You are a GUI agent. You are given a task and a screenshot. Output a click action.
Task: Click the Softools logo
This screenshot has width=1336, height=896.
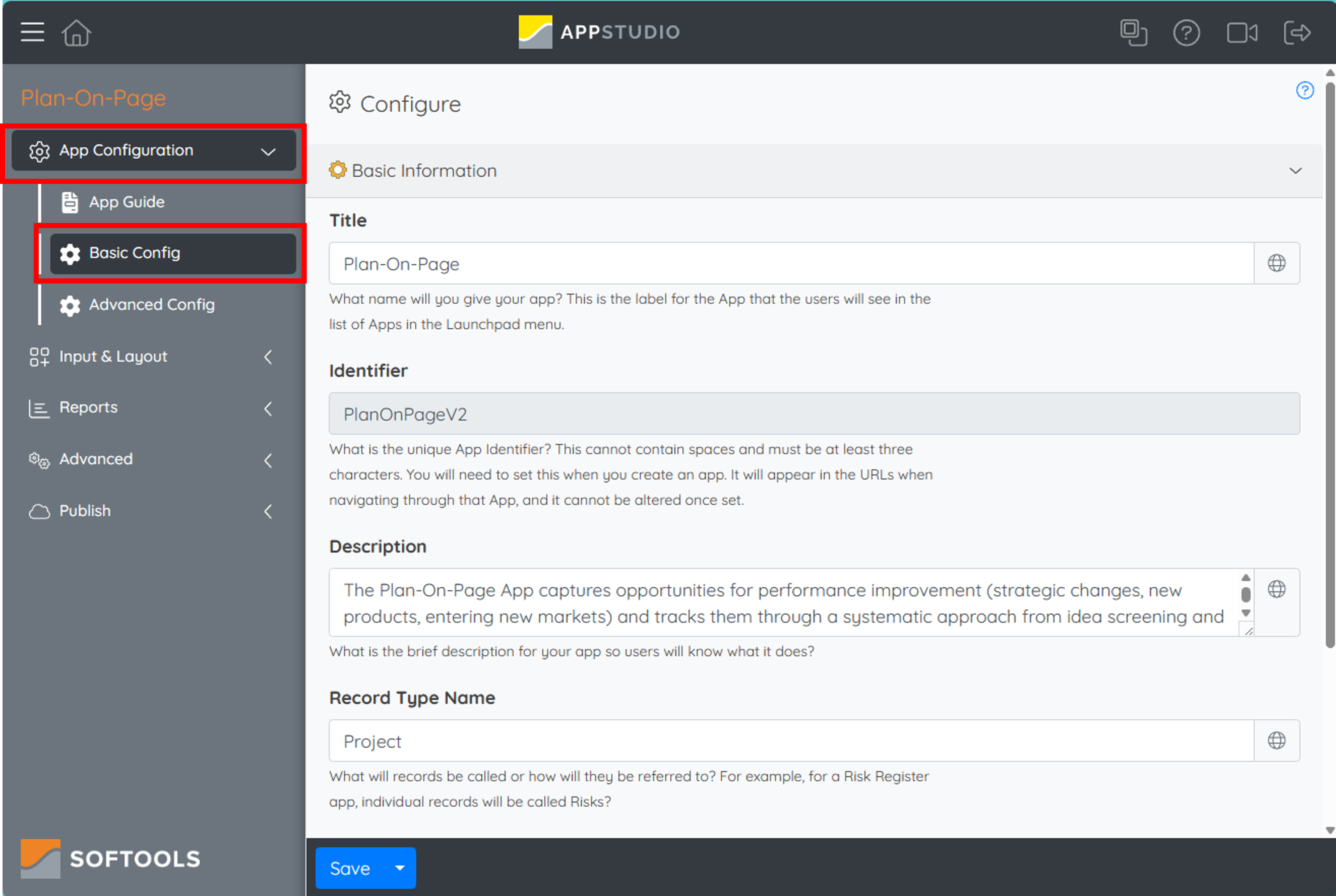(110, 858)
